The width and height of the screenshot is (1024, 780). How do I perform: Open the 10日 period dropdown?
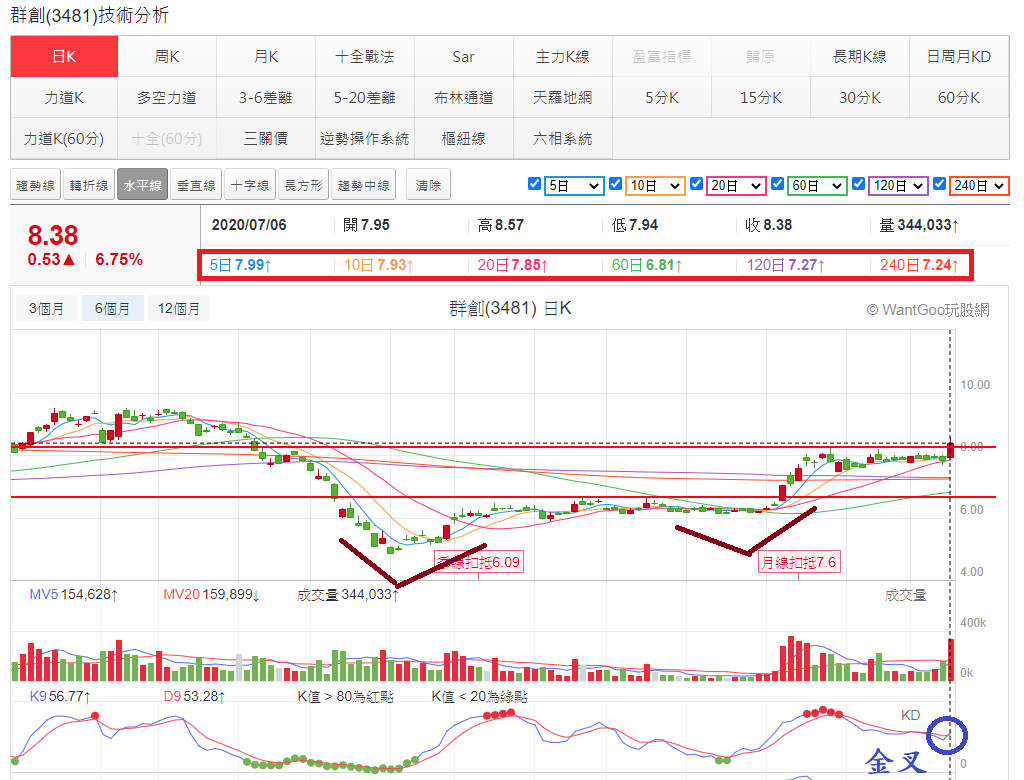tap(655, 186)
